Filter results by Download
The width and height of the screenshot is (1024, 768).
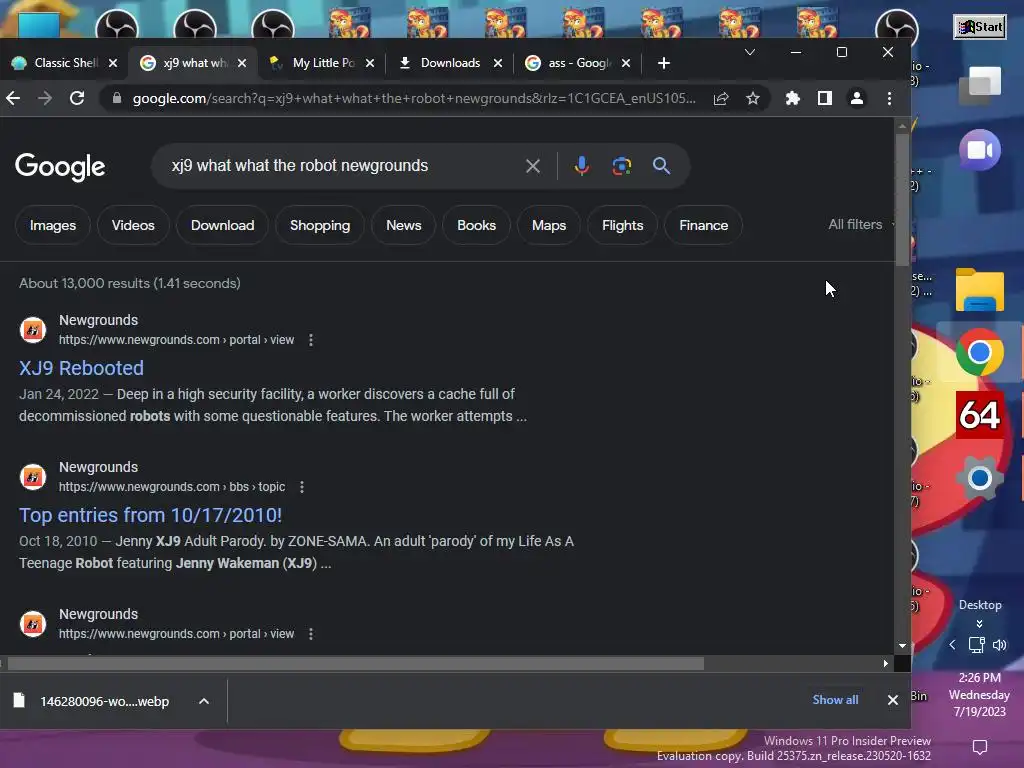pos(223,225)
